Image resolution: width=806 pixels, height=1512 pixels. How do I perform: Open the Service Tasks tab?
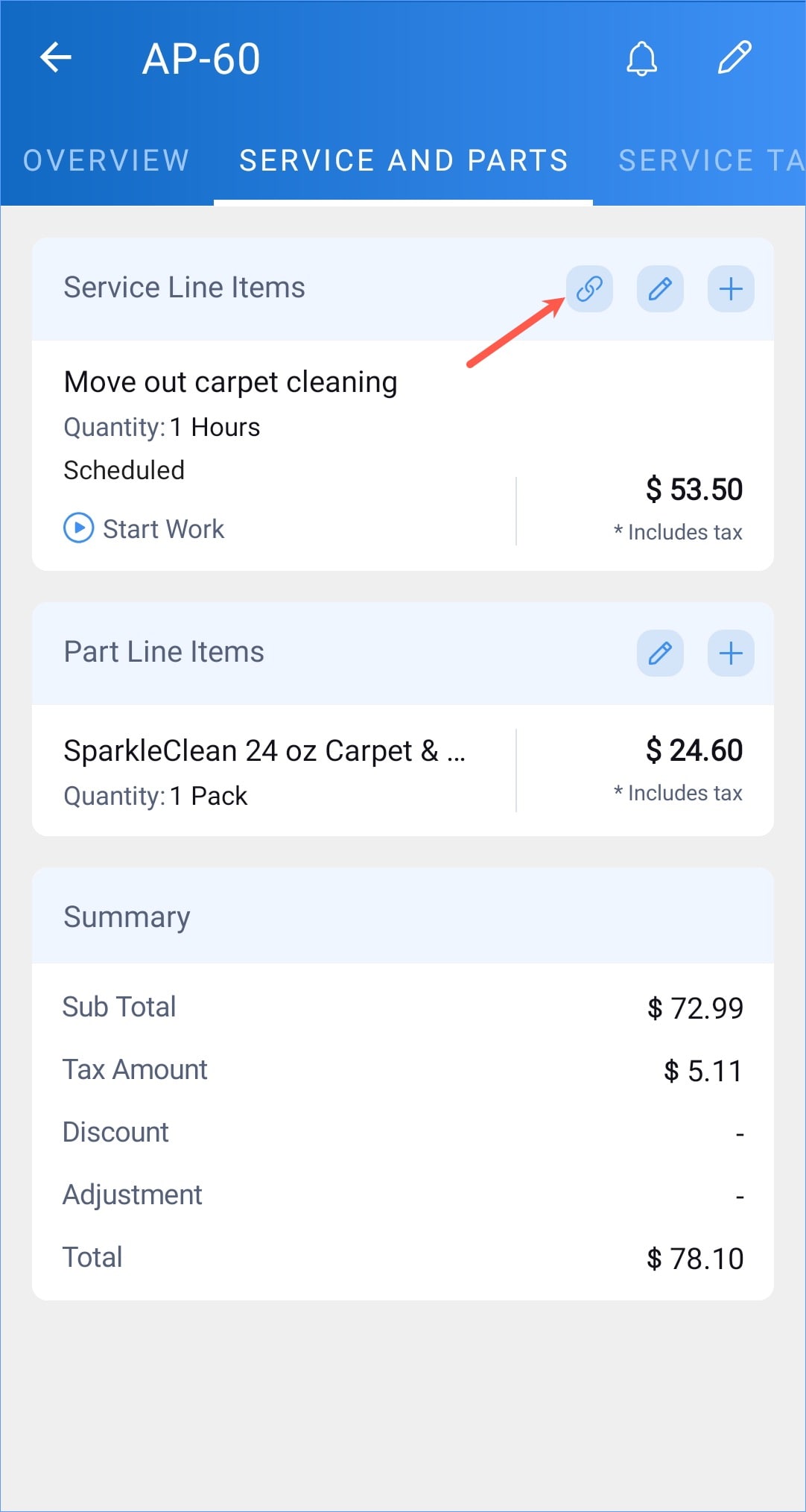click(x=711, y=160)
